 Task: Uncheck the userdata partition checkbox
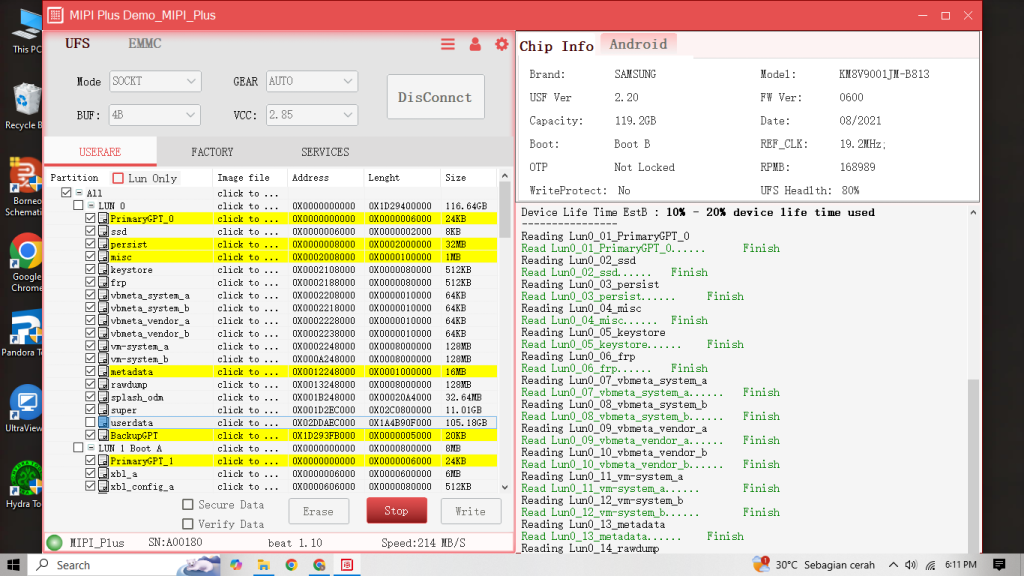point(88,422)
